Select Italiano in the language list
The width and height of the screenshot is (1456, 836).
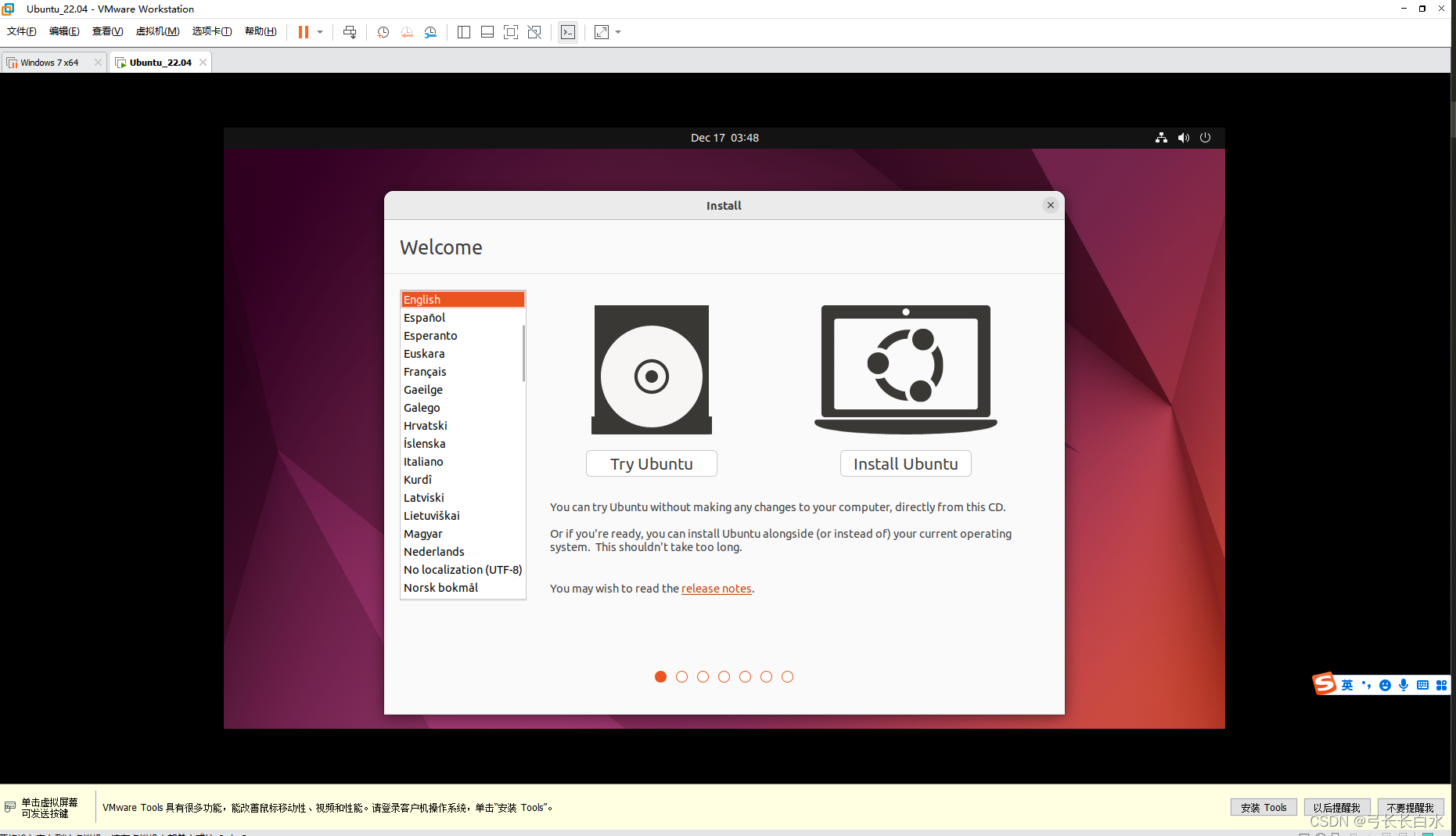[x=461, y=462]
